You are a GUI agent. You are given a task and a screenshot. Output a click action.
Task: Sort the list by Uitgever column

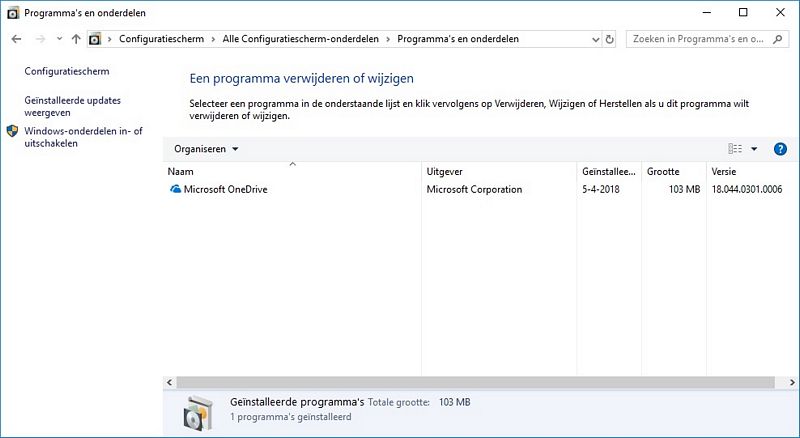point(444,172)
